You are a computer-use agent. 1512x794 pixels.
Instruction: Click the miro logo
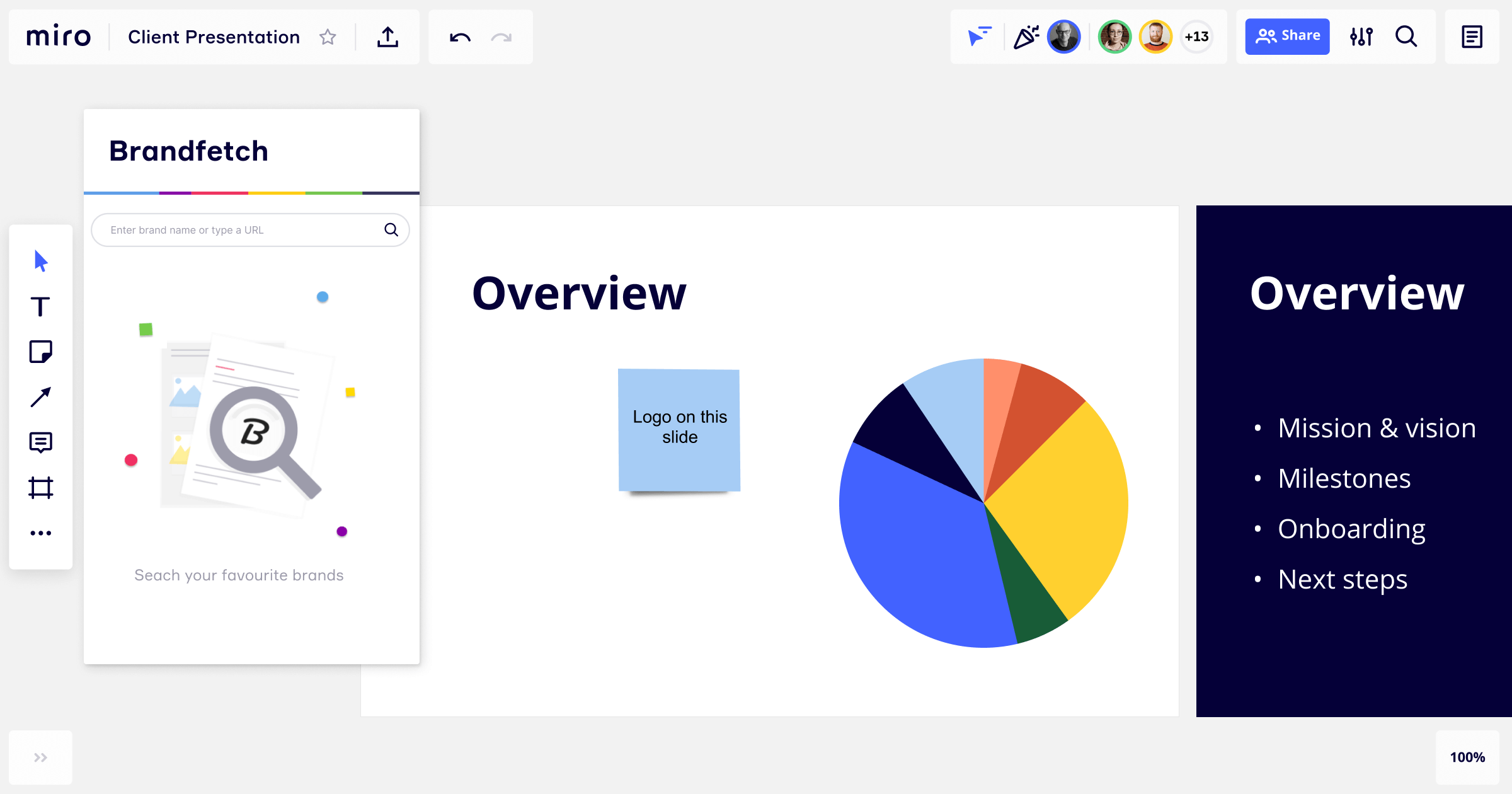59,37
